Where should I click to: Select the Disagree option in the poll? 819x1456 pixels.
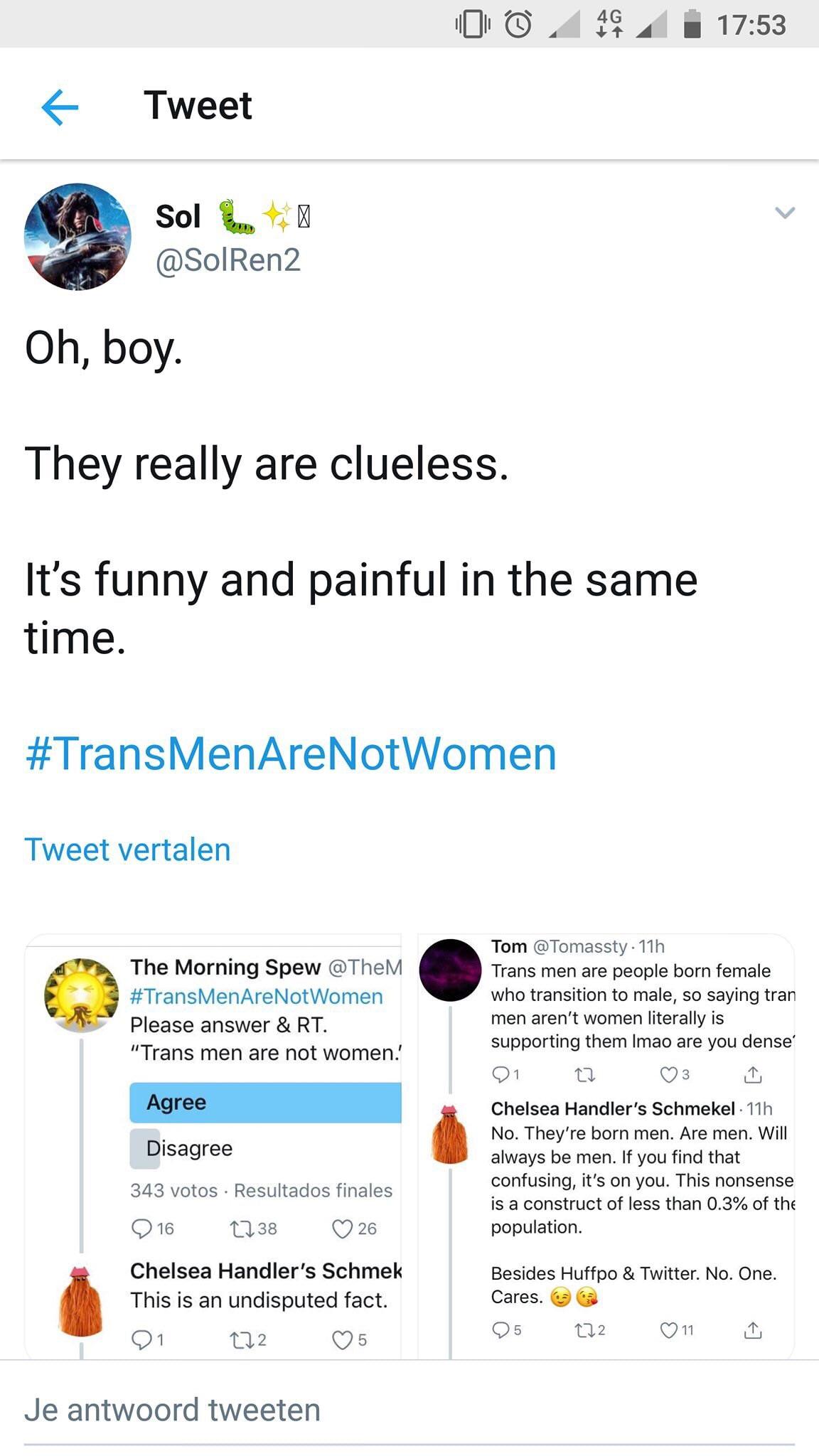point(188,1147)
